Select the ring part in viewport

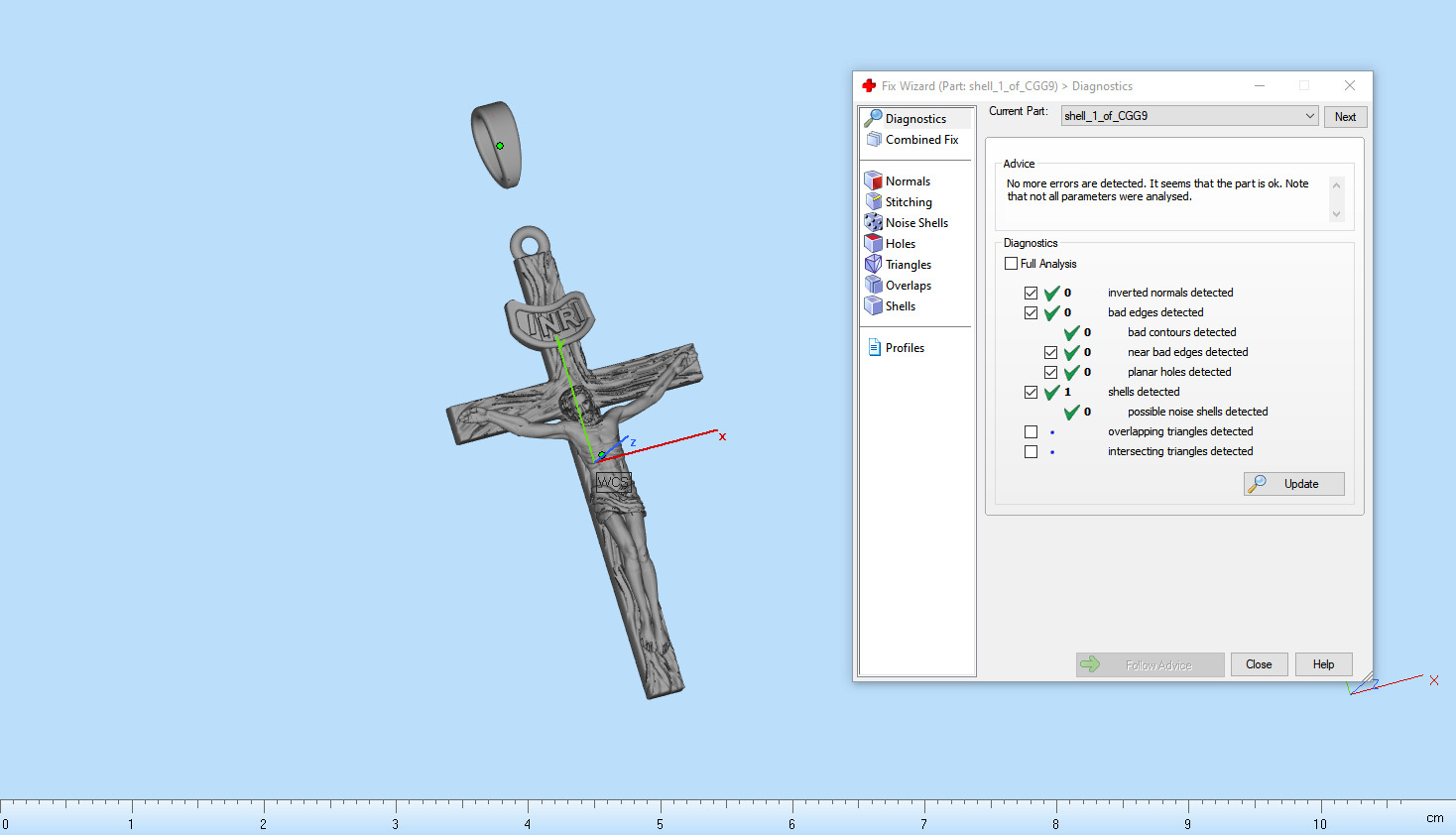(497, 145)
